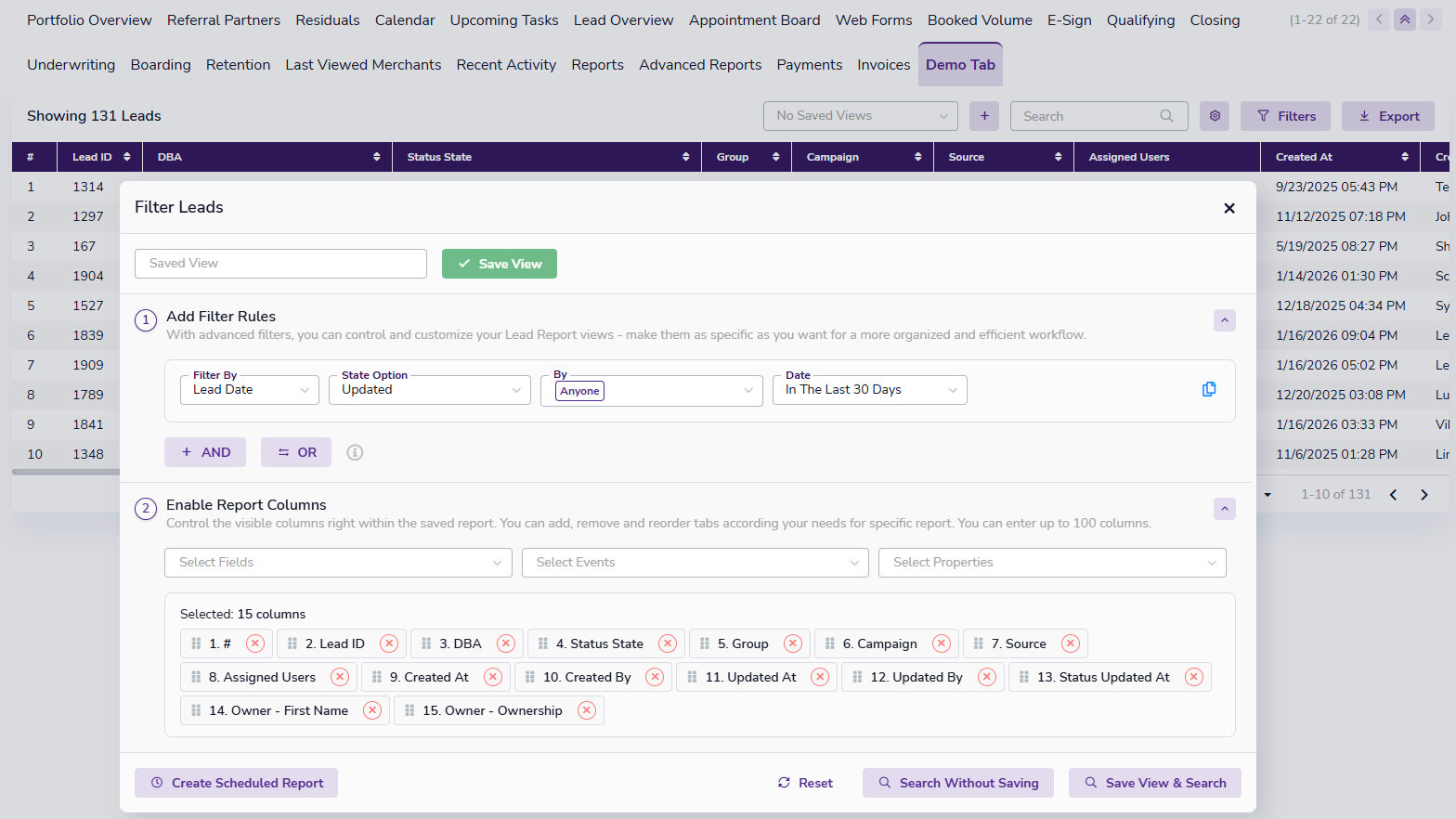Open the Filter By Lead Date dropdown

(249, 390)
